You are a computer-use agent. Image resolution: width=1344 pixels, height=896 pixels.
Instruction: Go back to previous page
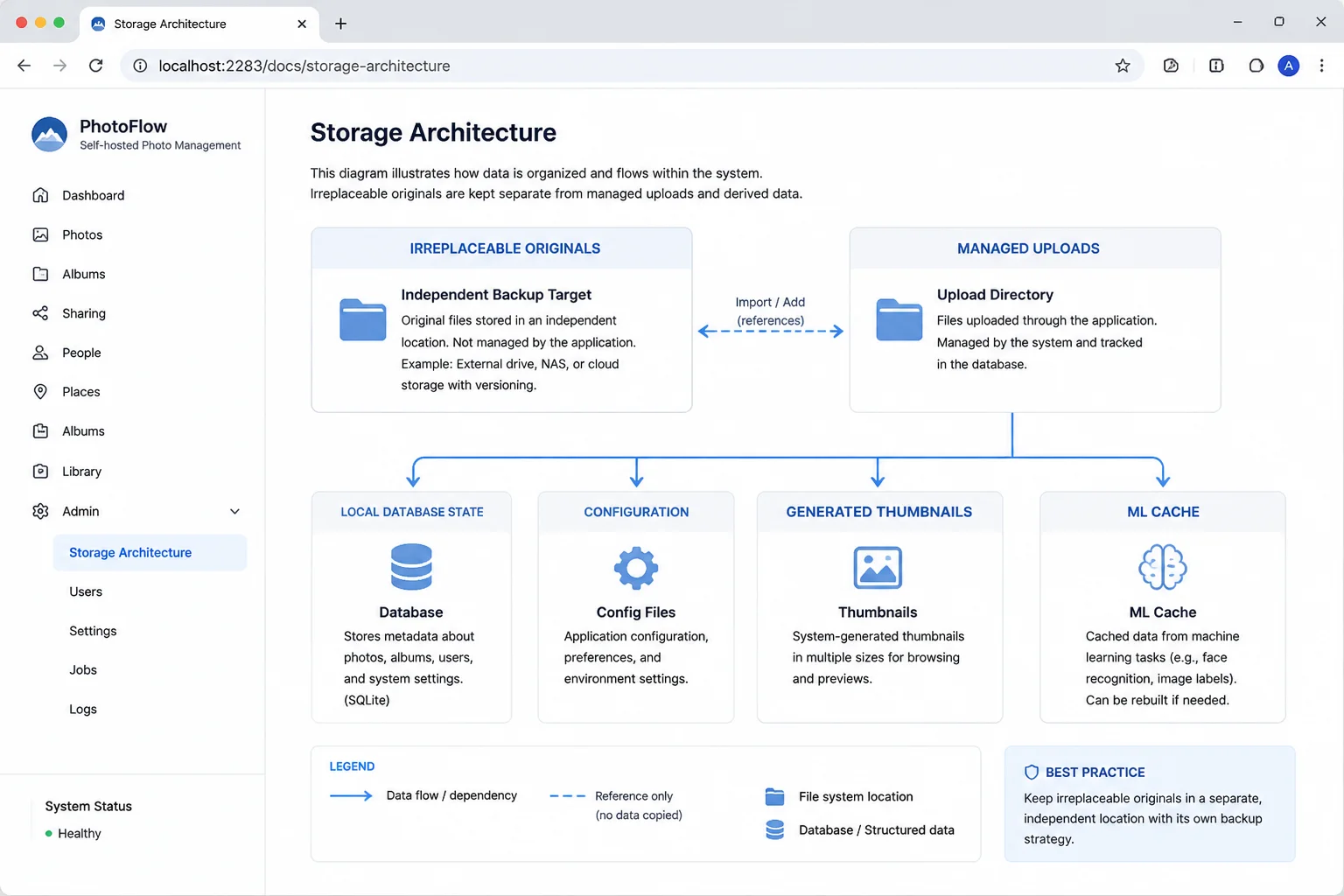coord(24,66)
